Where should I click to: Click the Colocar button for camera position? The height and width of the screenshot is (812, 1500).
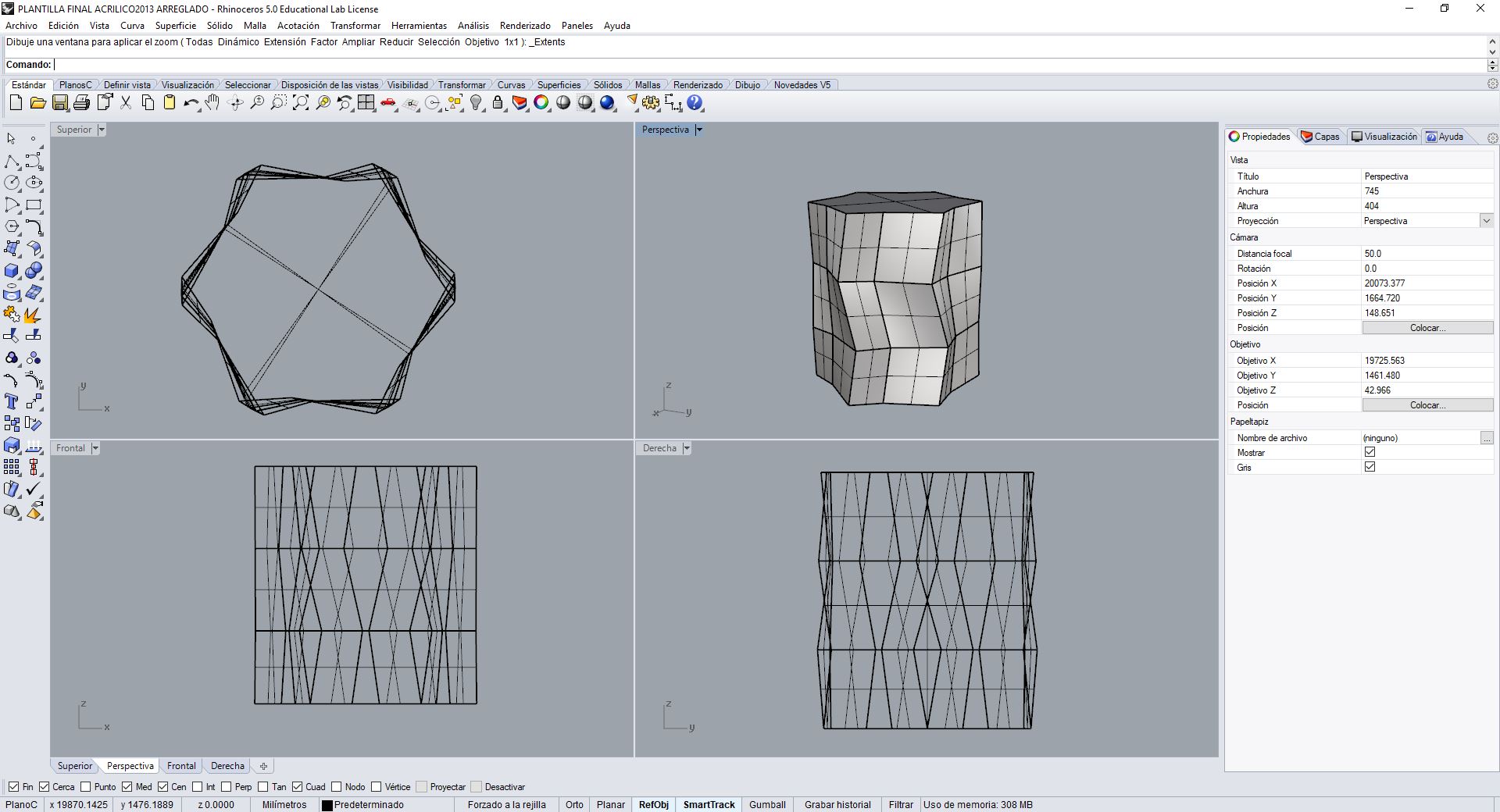click(1427, 328)
